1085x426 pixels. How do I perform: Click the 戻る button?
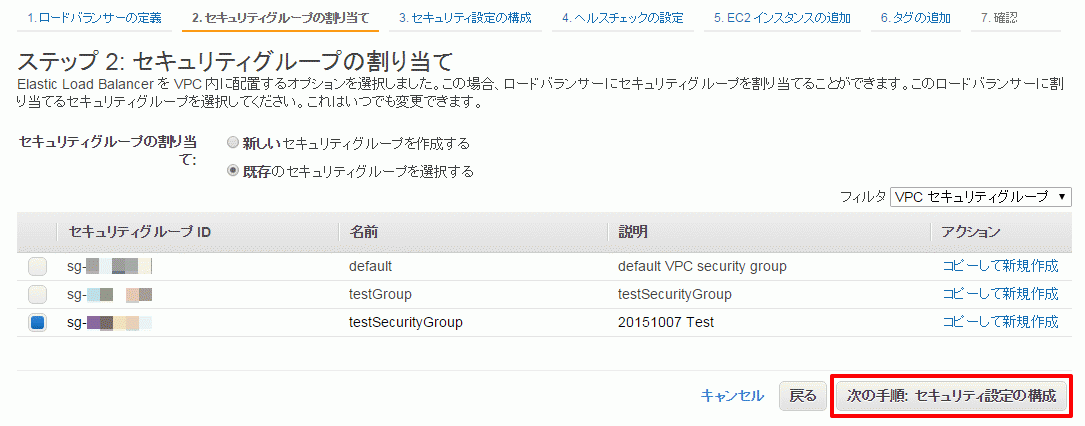(x=803, y=396)
